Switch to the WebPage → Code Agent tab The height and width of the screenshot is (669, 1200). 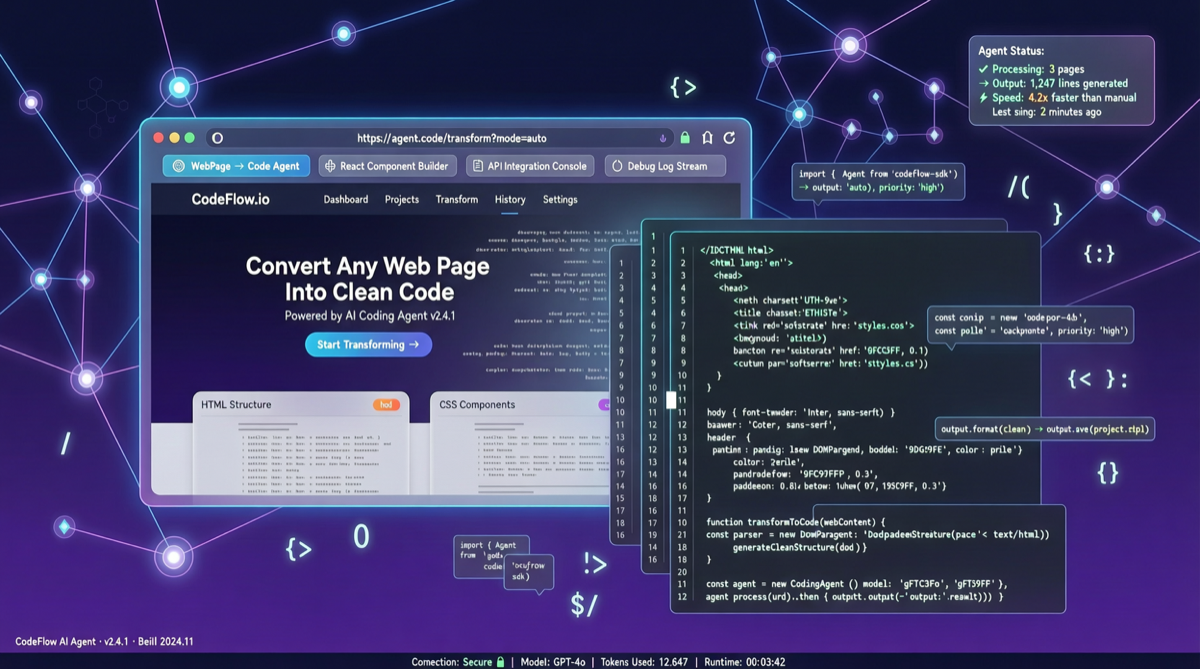tap(236, 166)
